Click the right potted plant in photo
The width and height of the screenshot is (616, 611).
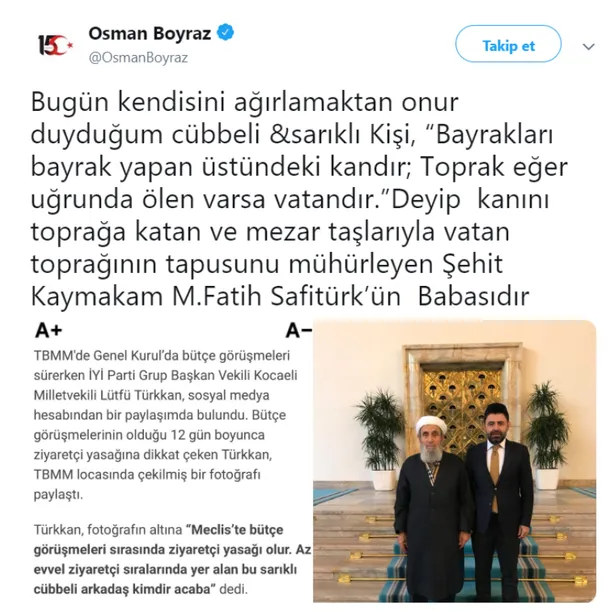click(x=547, y=436)
